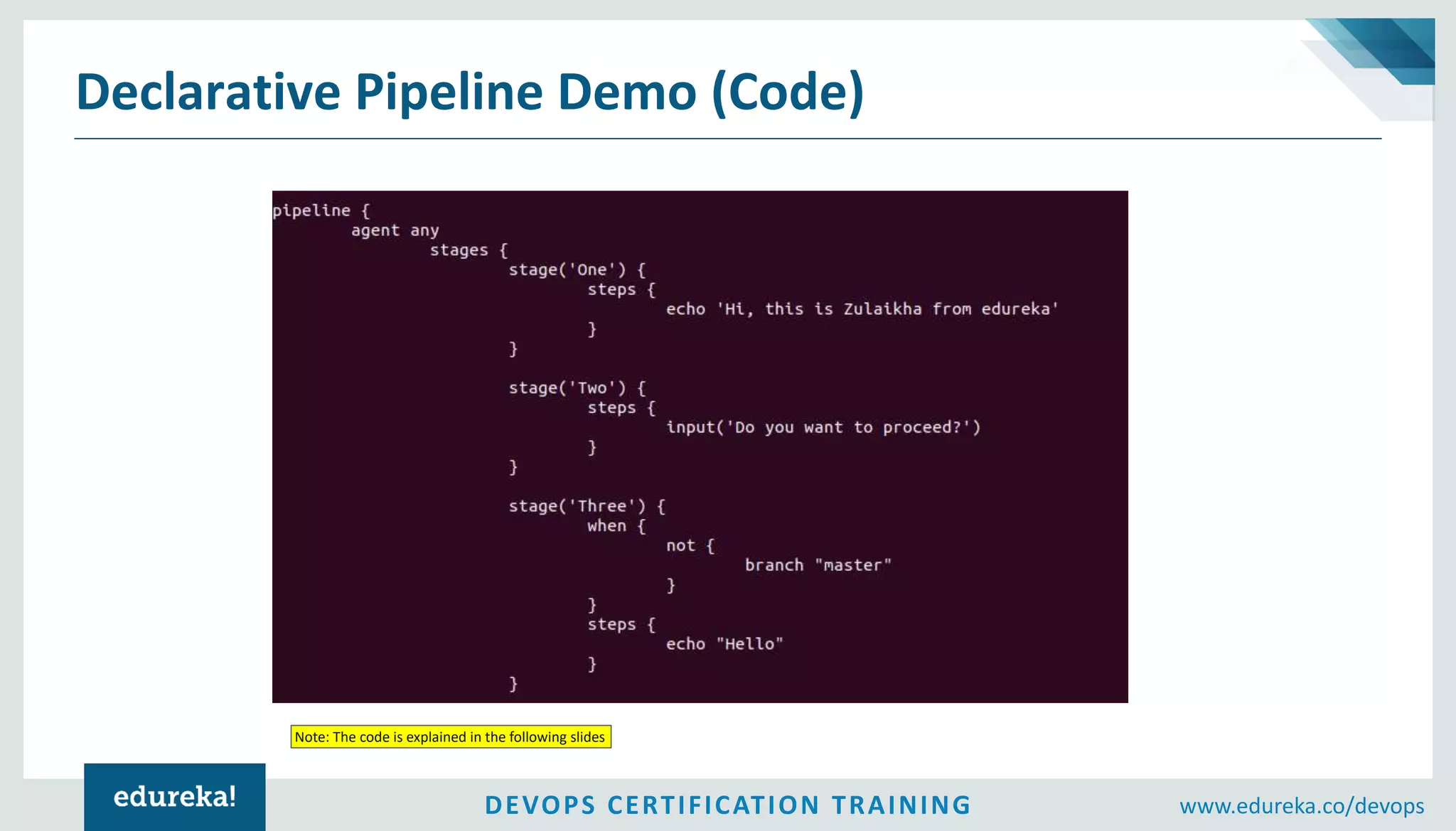Click the Declarative Pipeline Demo (Code) title
Viewport: 1456px width, 831px height.
tap(470, 92)
